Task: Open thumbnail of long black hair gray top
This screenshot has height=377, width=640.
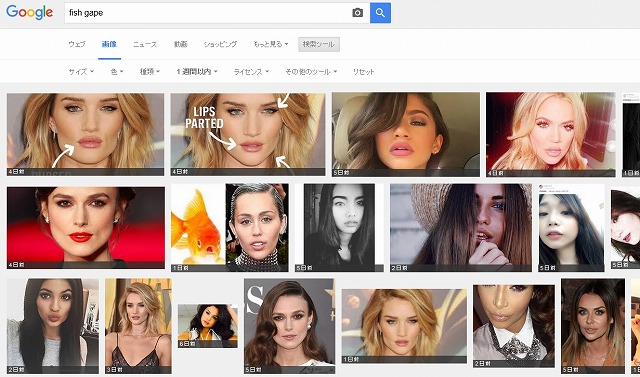Action: pyautogui.click(x=53, y=326)
